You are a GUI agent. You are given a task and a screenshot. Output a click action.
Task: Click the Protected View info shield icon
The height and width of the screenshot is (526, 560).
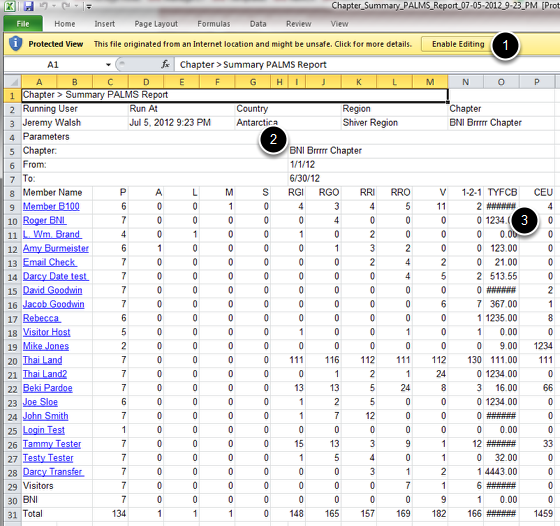tap(15, 44)
